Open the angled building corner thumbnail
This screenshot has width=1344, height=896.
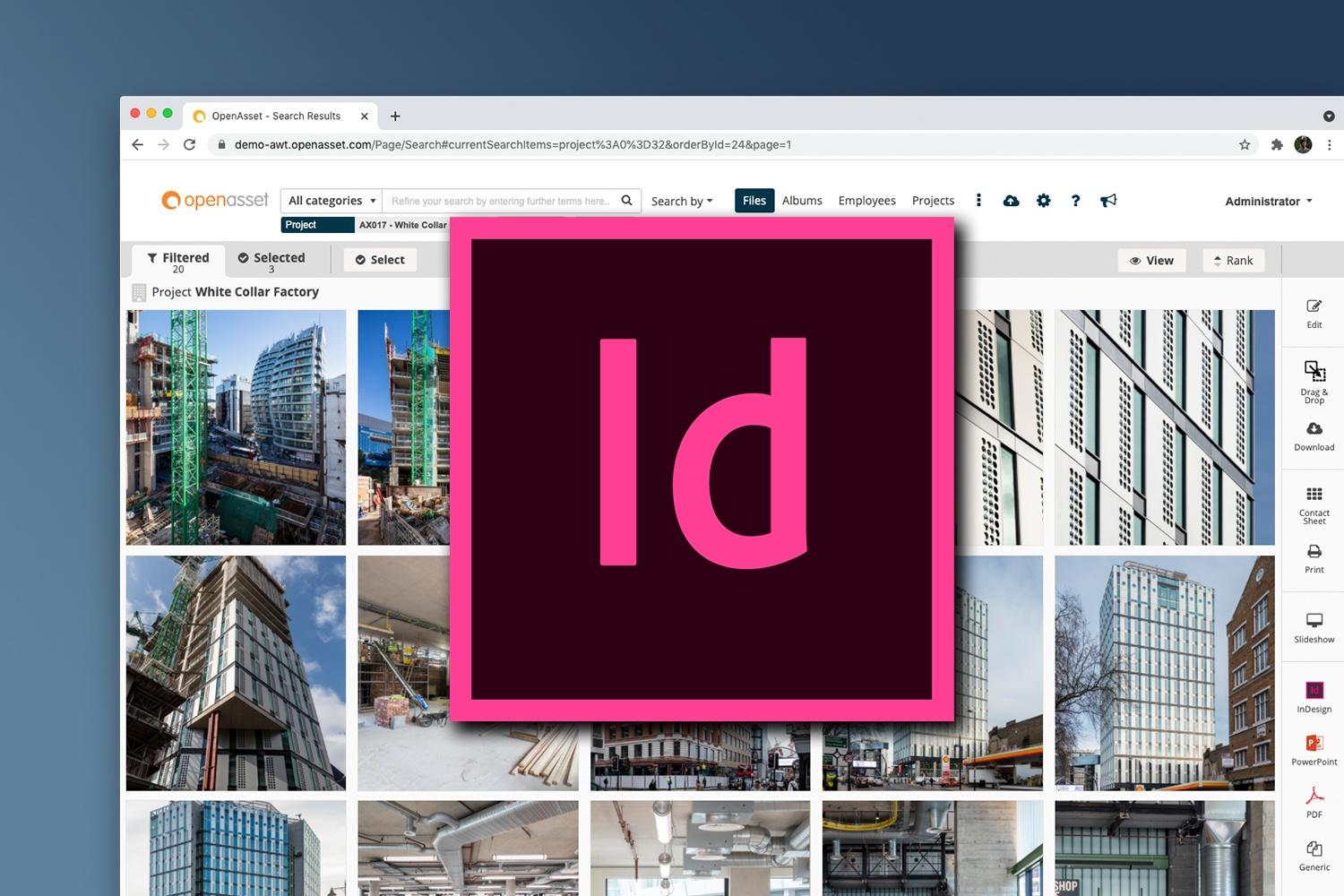[x=236, y=673]
